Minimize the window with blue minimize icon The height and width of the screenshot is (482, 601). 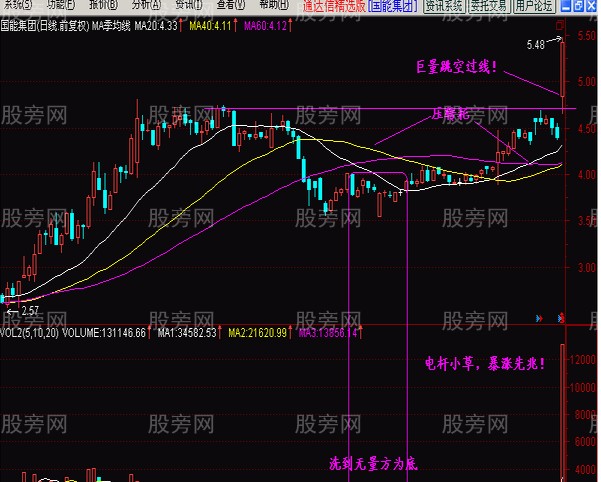pyautogui.click(x=566, y=5)
